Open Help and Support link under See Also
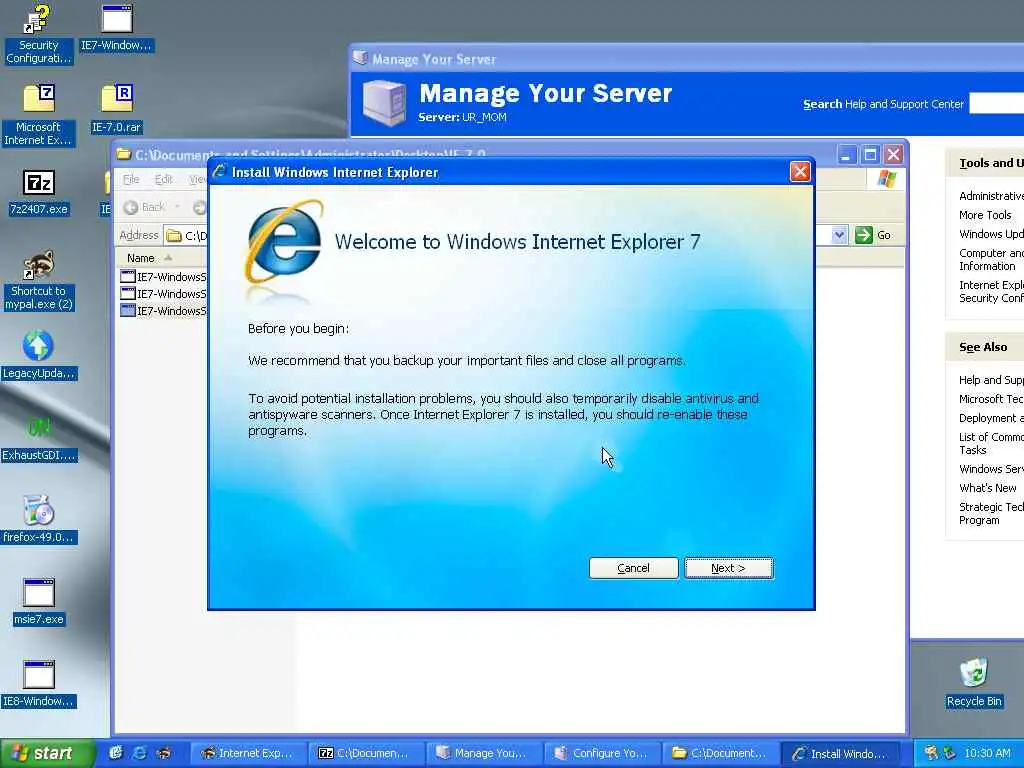Viewport: 1024px width, 768px height. (x=991, y=380)
